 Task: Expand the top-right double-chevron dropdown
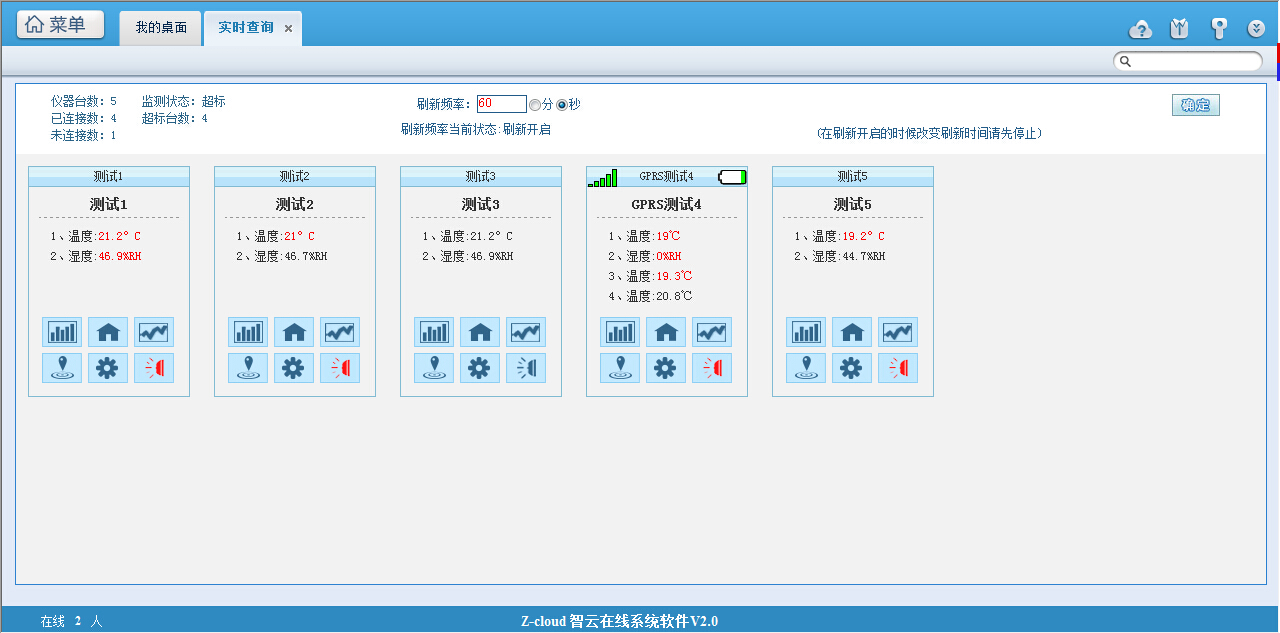(1256, 29)
